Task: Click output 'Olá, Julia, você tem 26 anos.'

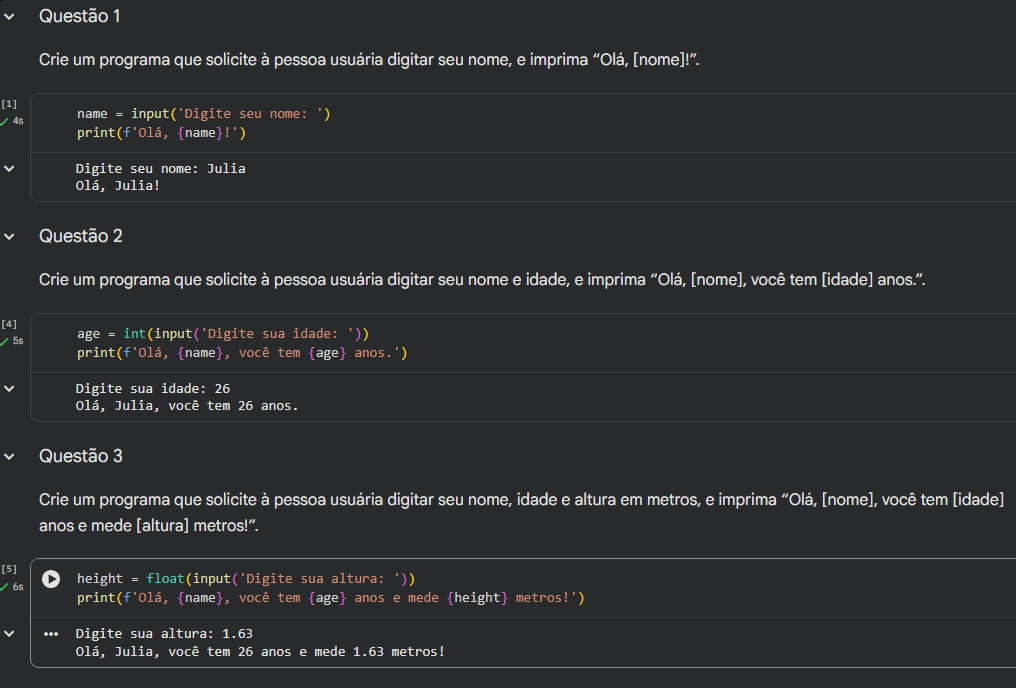Action: pos(187,406)
